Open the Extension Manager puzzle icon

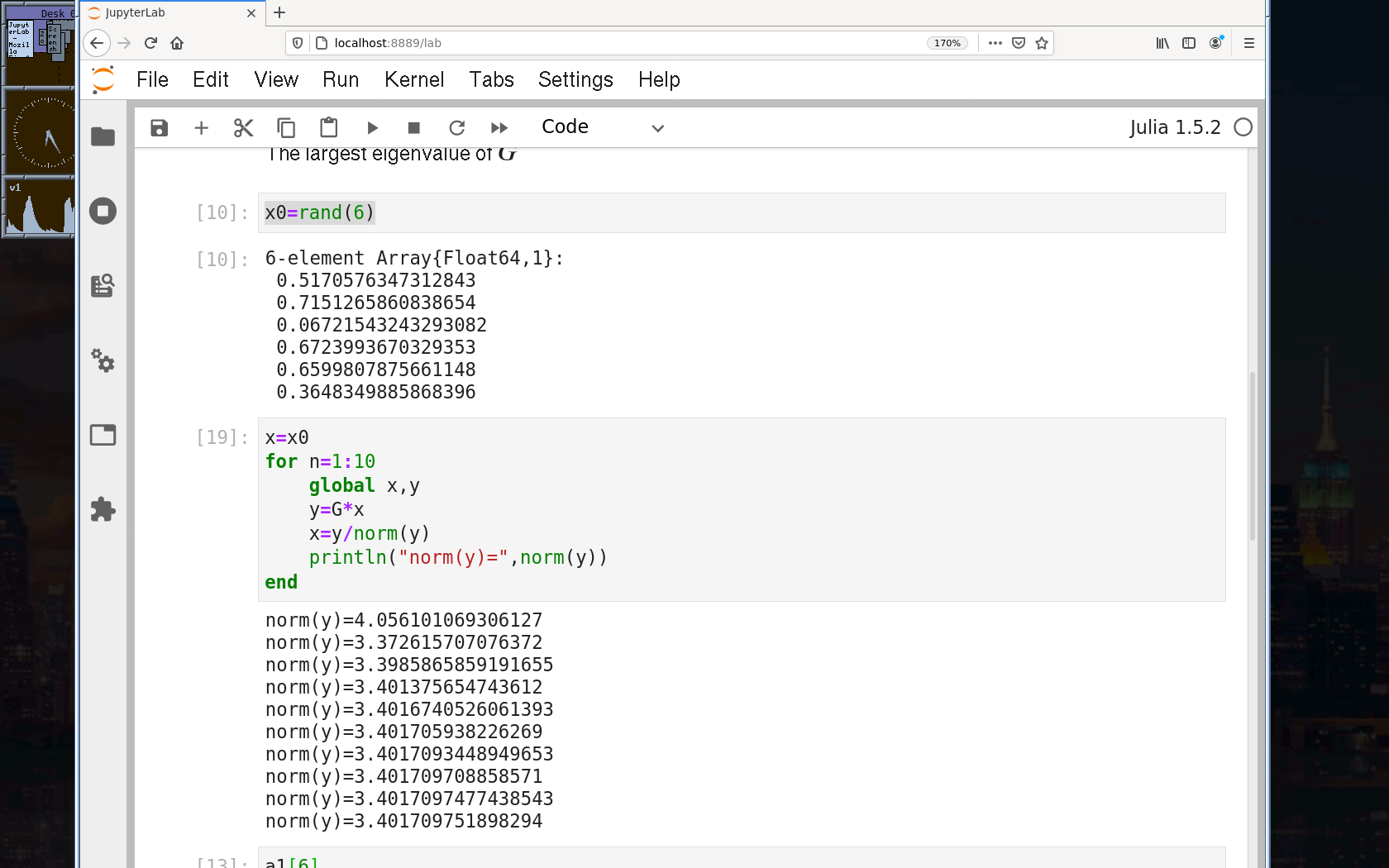(103, 509)
